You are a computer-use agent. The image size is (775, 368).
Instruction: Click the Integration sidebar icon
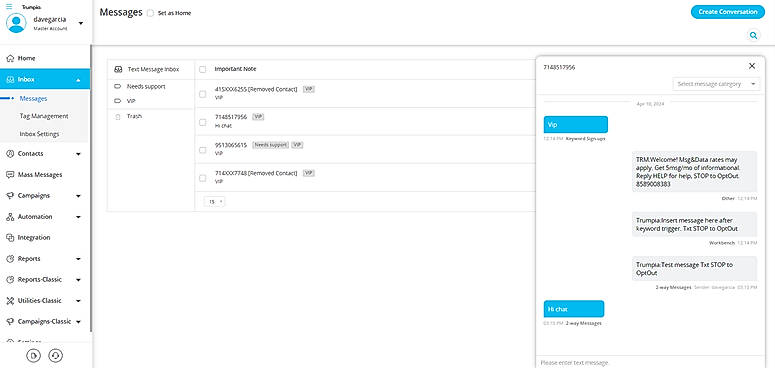tap(10, 238)
